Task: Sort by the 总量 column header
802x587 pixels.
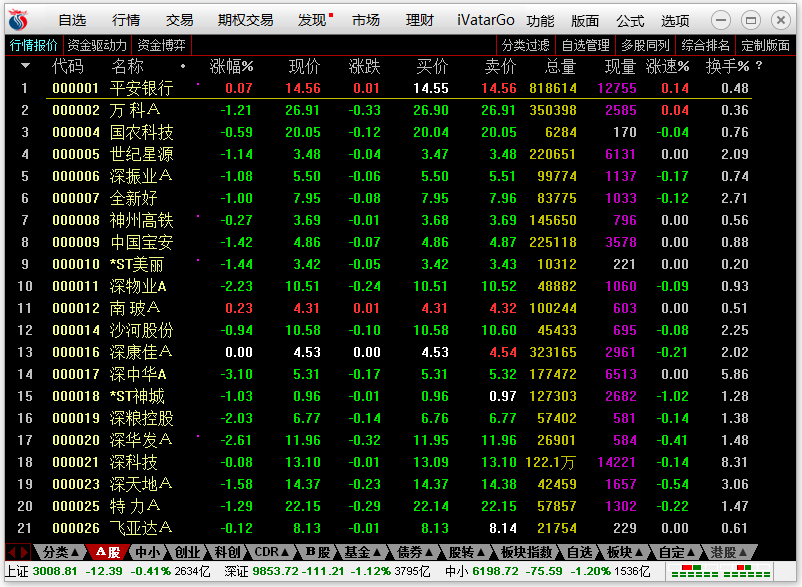Action: click(x=560, y=66)
